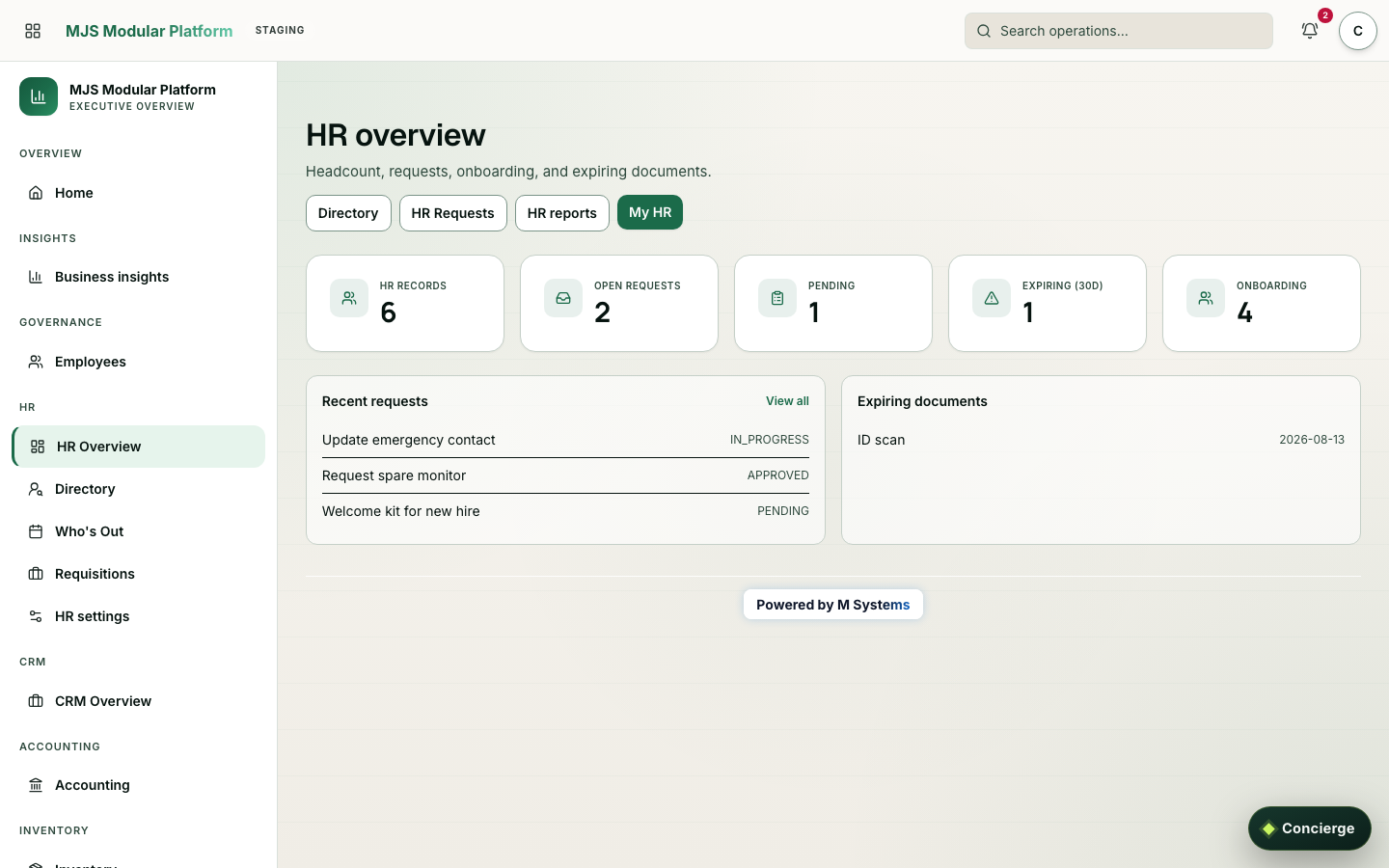The image size is (1389, 868).
Task: Go to Home in sidebar
Action: [x=139, y=193]
